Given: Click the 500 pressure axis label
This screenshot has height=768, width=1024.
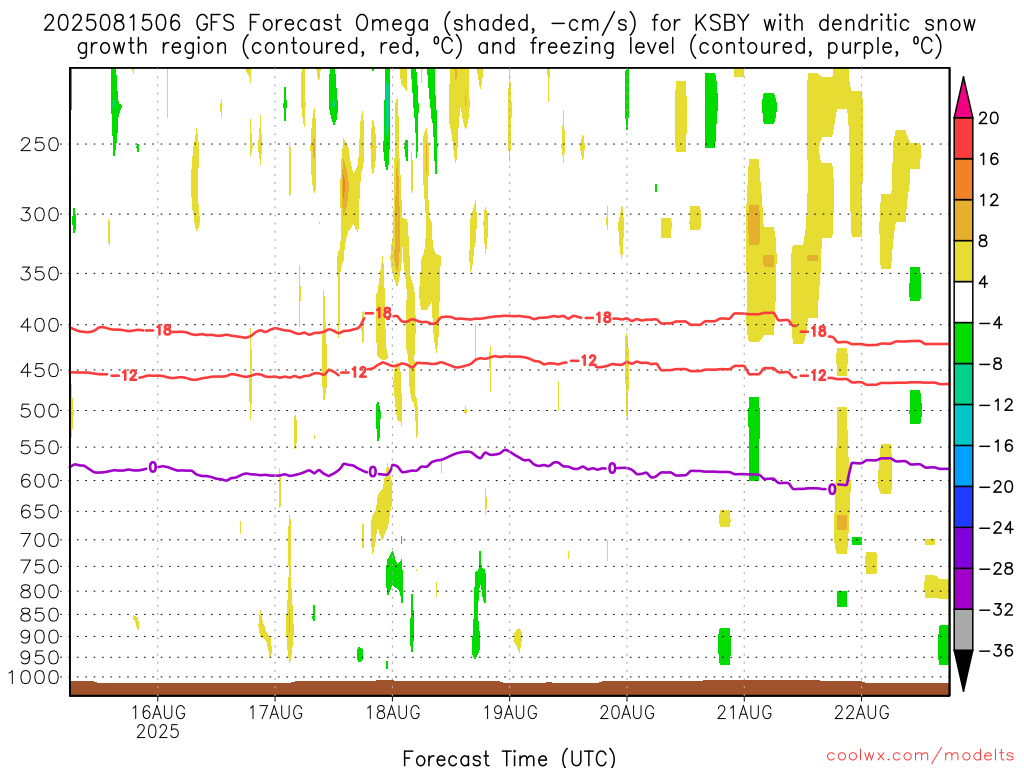Looking at the screenshot, I should coord(40,411).
